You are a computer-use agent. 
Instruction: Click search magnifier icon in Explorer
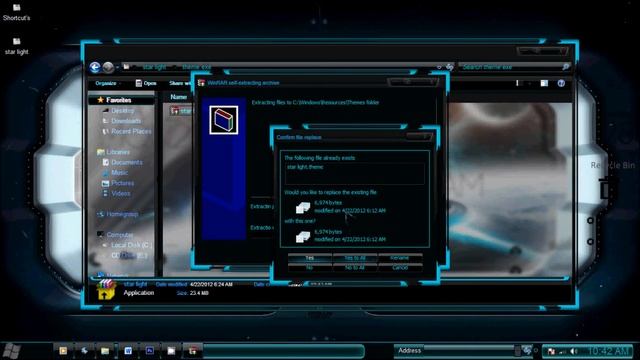click(566, 67)
